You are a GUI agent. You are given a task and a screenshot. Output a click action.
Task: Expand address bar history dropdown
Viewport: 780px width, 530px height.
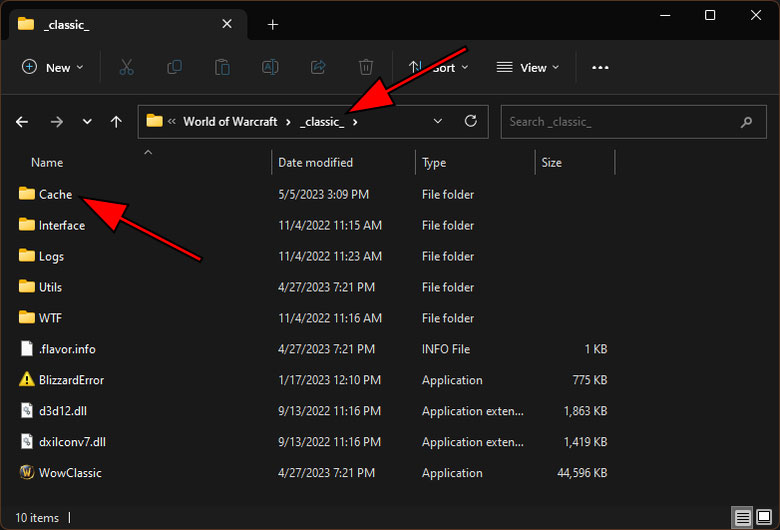tap(438, 121)
